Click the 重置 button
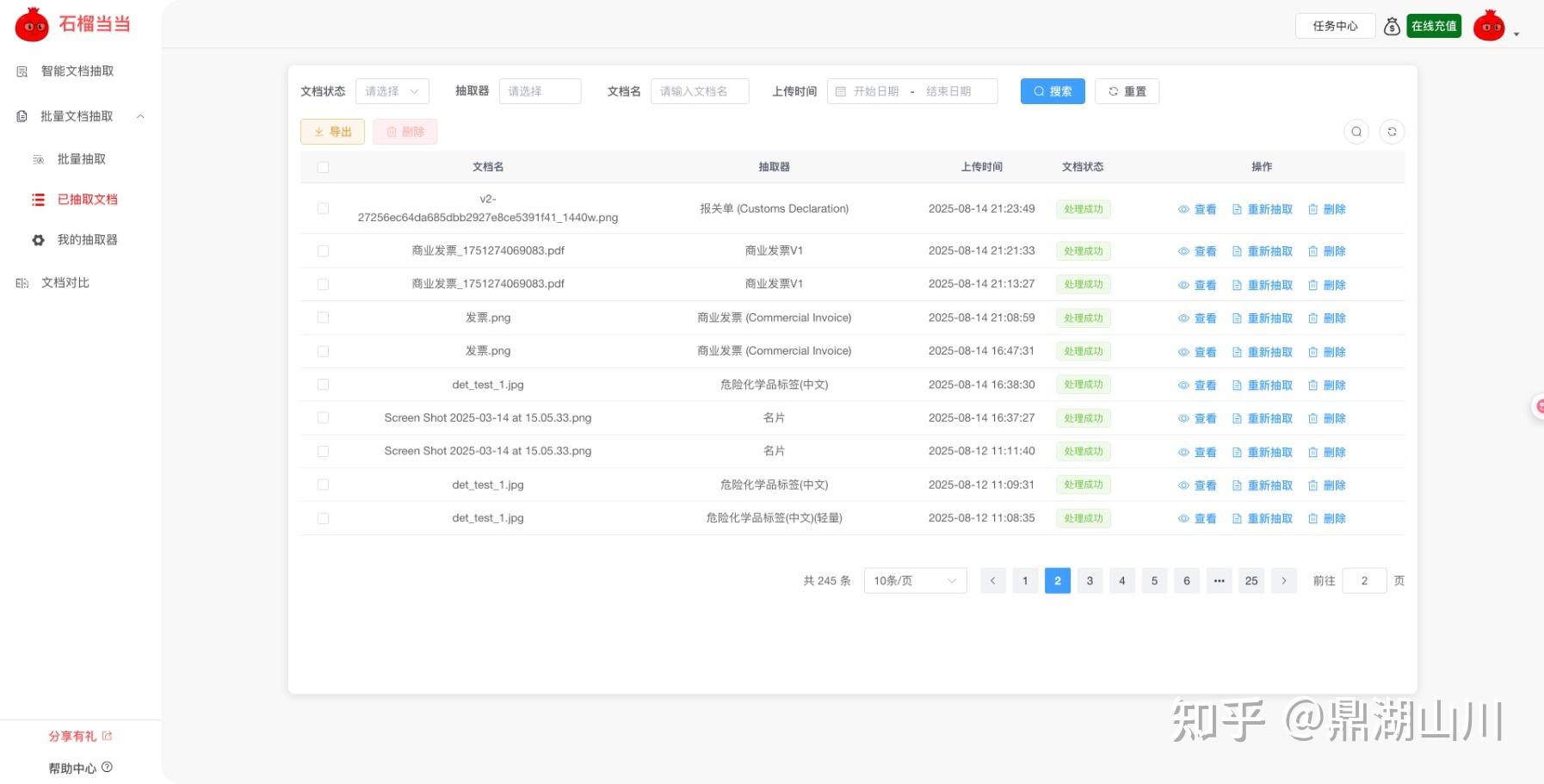The image size is (1544, 784). (1127, 91)
